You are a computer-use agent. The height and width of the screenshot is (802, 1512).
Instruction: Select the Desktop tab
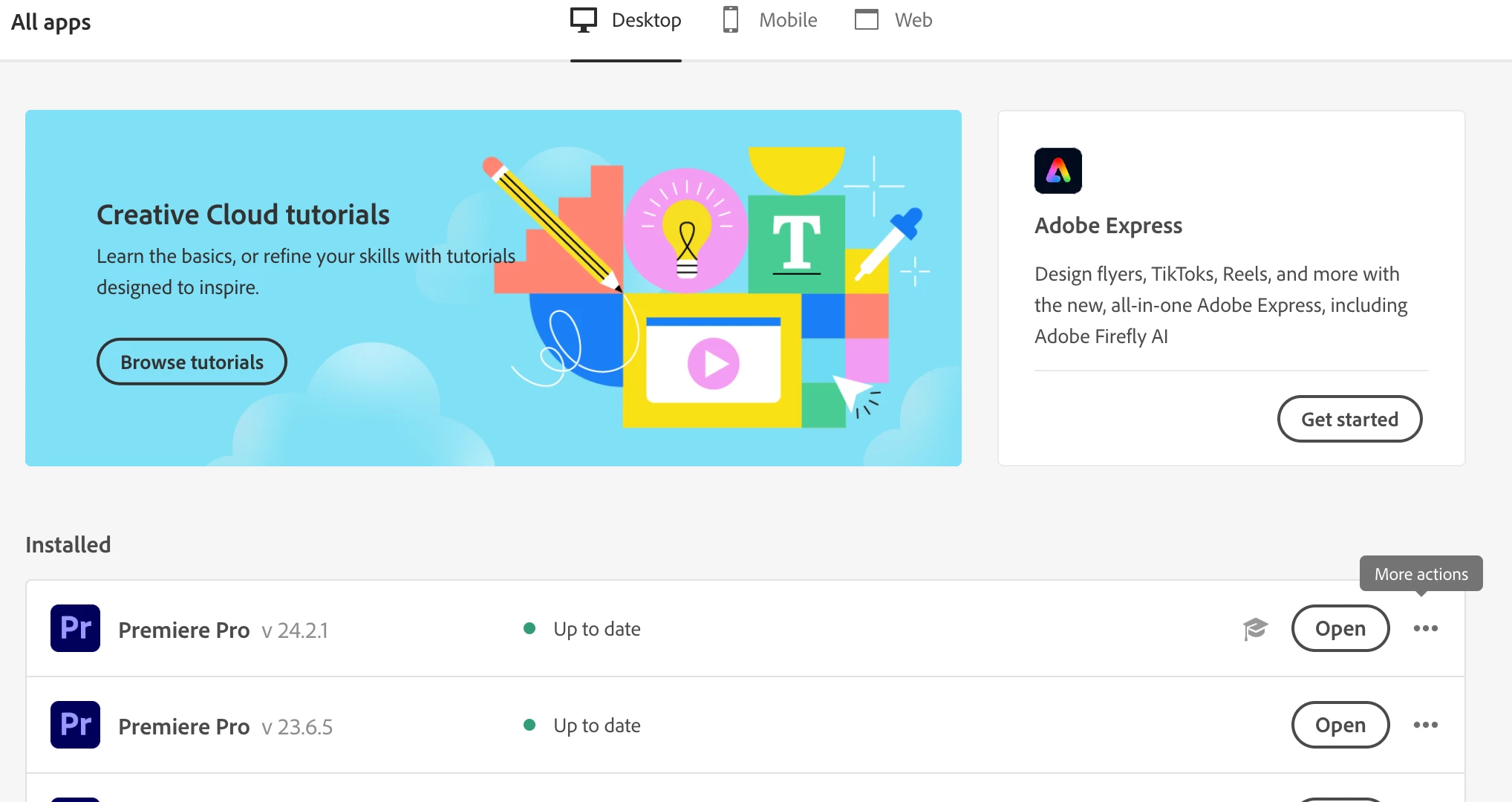coord(646,20)
